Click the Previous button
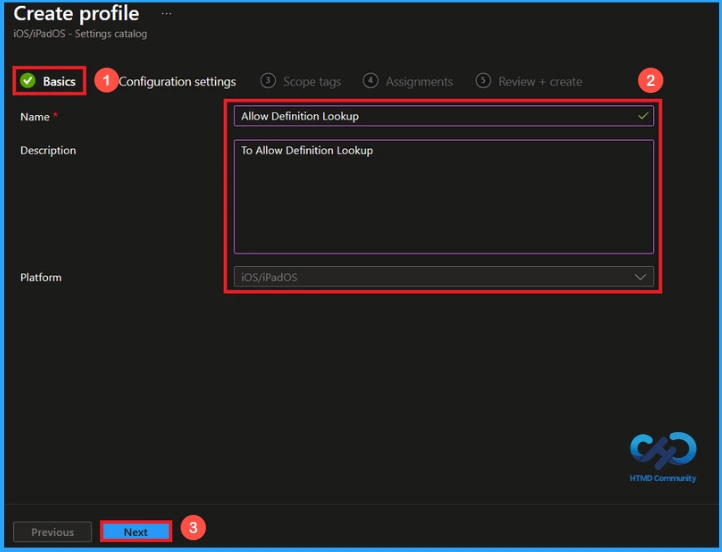 [52, 532]
